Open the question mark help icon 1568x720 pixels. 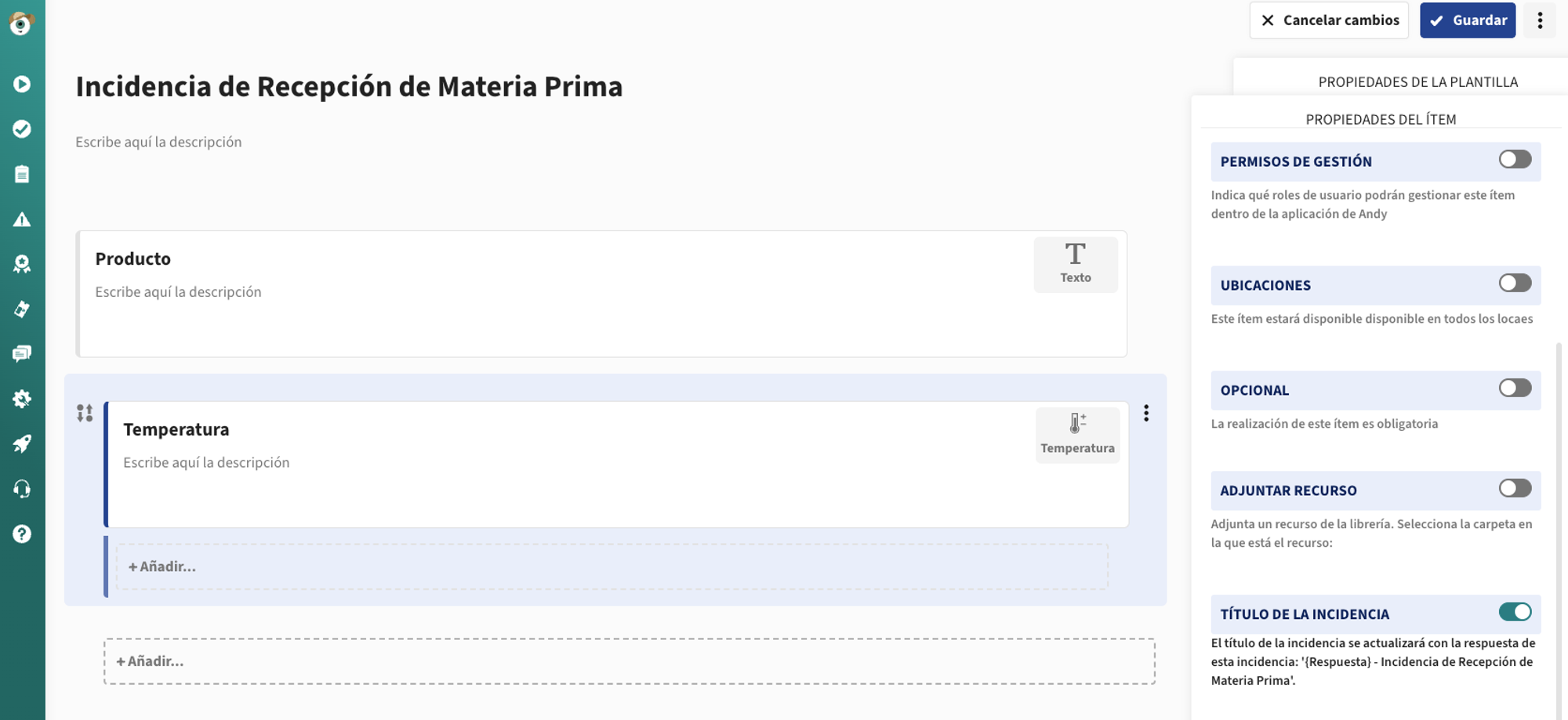(x=22, y=534)
